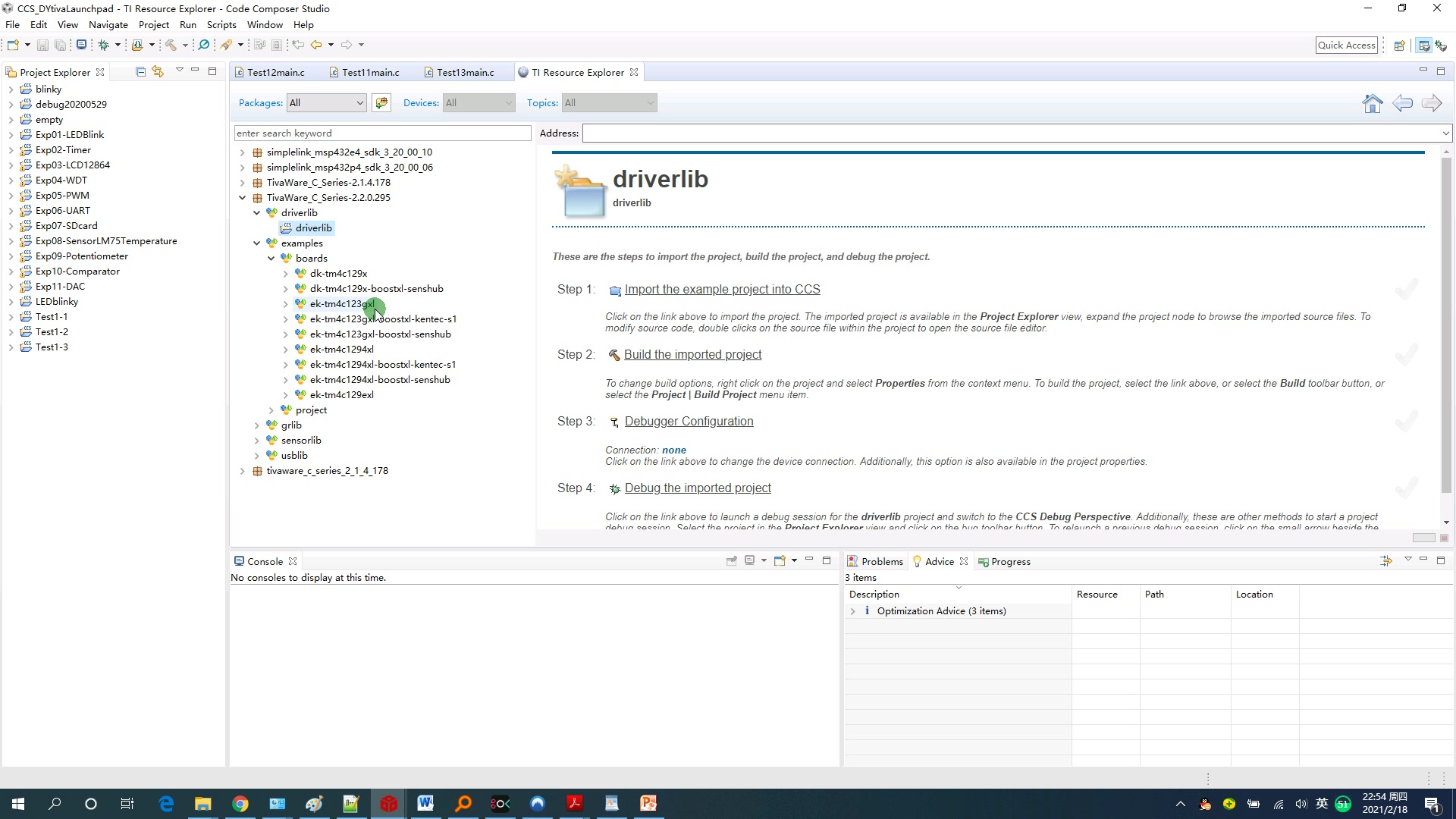
Task: Click Display Selected Console icon
Action: click(x=749, y=560)
